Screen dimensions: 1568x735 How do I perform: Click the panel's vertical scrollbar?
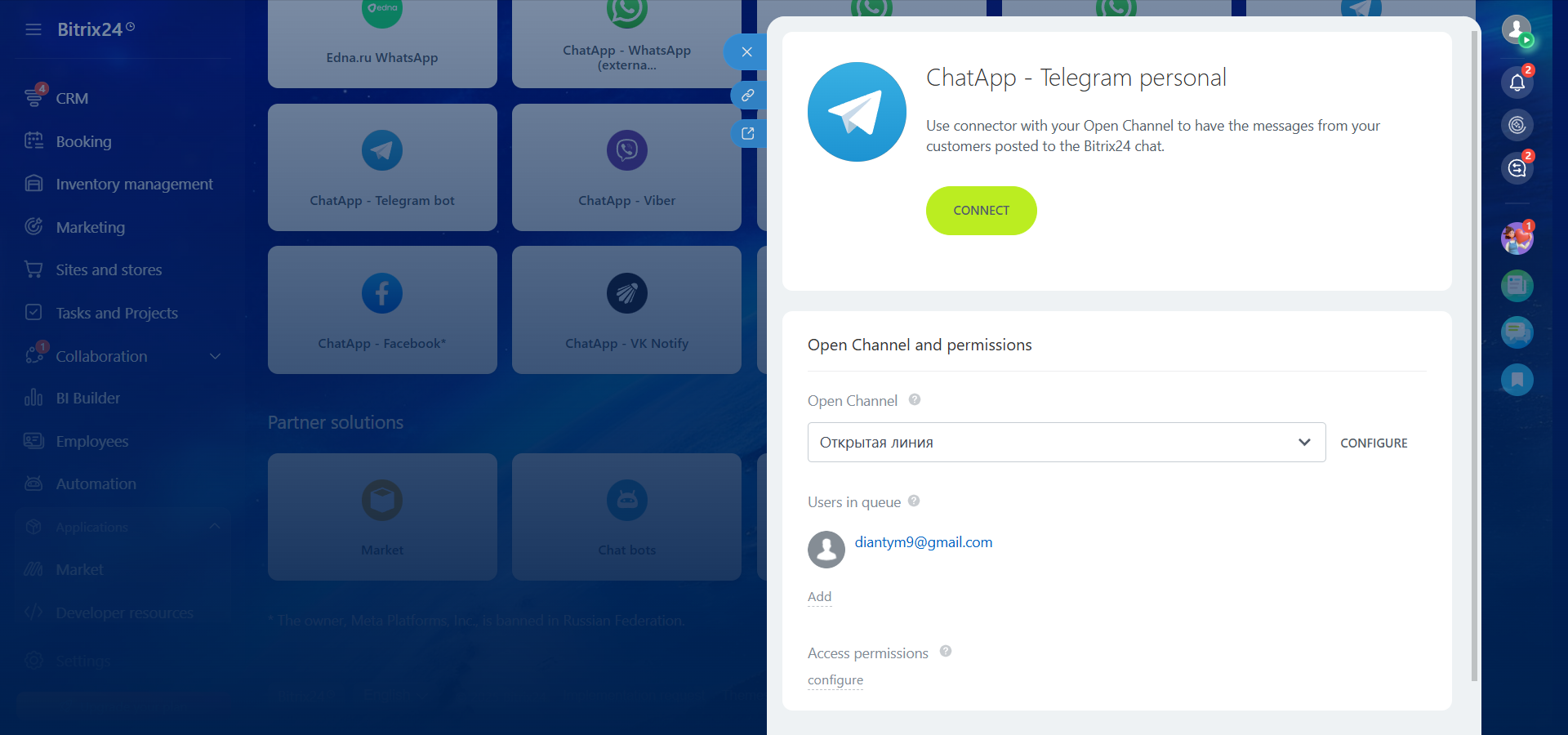1474,359
